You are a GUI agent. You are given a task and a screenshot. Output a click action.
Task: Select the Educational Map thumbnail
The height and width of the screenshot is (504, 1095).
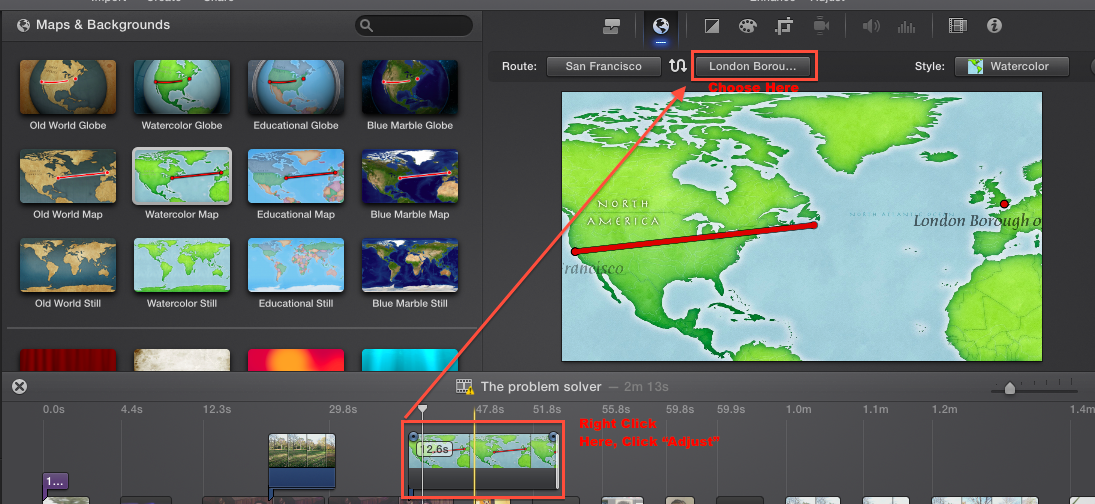tap(296, 176)
